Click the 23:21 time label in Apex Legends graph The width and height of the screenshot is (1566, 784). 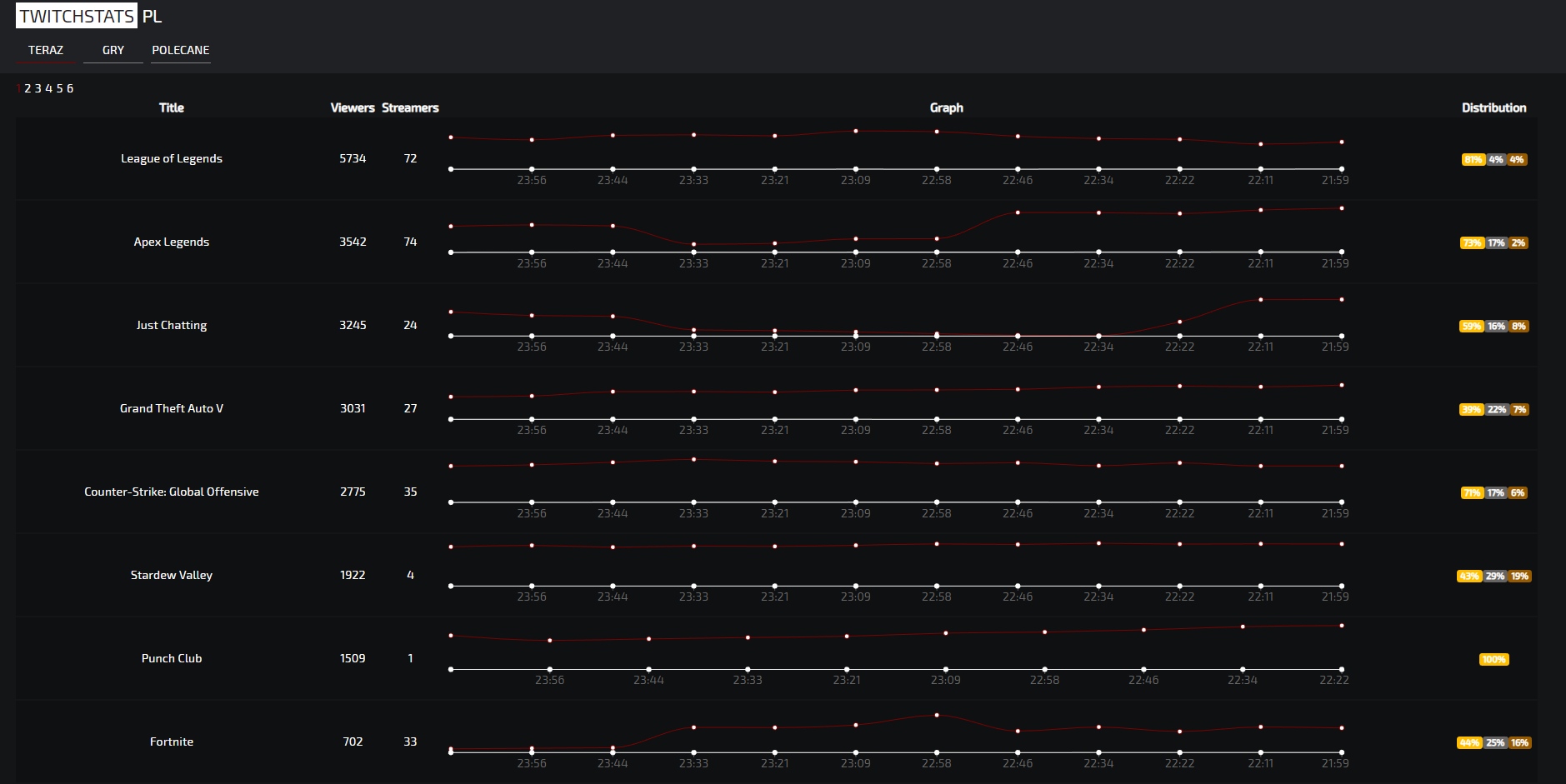775,263
